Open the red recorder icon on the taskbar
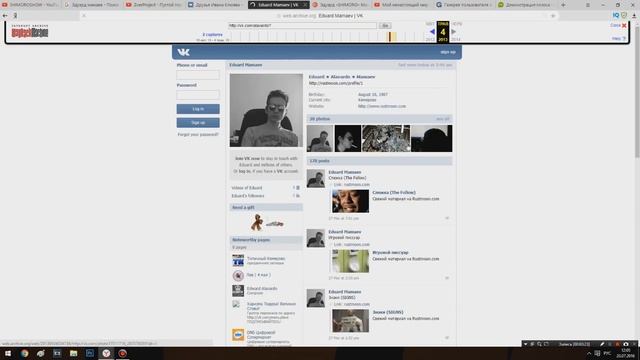Image resolution: width=640 pixels, height=360 pixels. tap(122, 353)
